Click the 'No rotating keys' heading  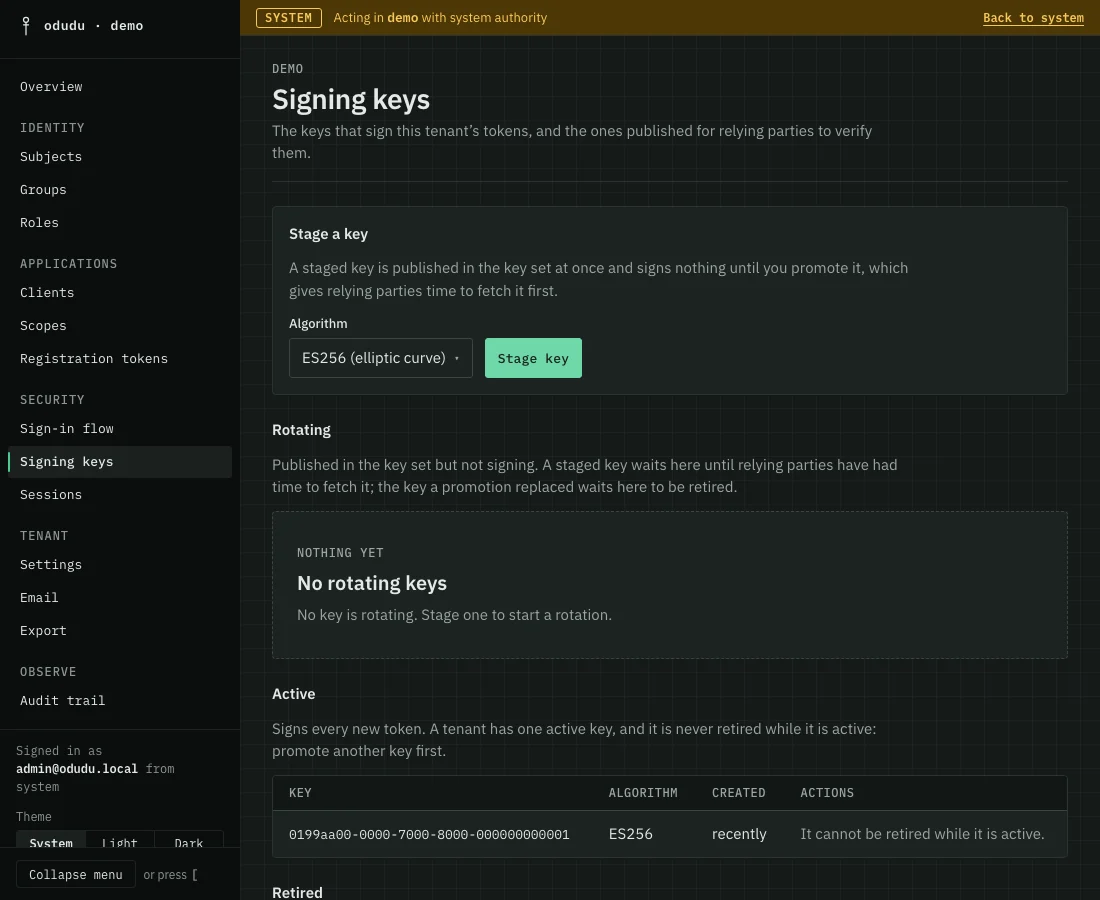pyautogui.click(x=372, y=584)
